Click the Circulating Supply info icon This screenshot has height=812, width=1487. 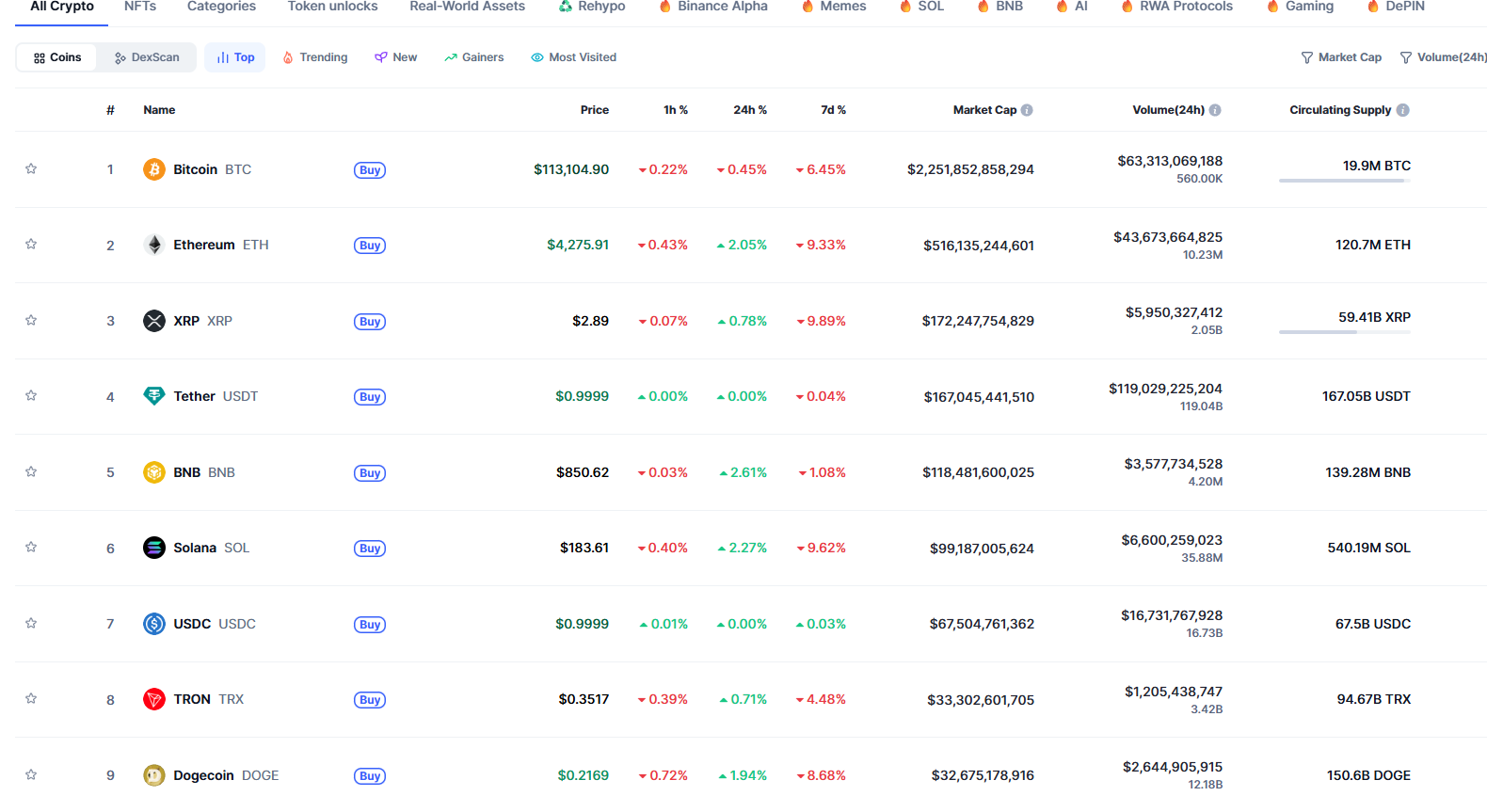pos(1403,110)
